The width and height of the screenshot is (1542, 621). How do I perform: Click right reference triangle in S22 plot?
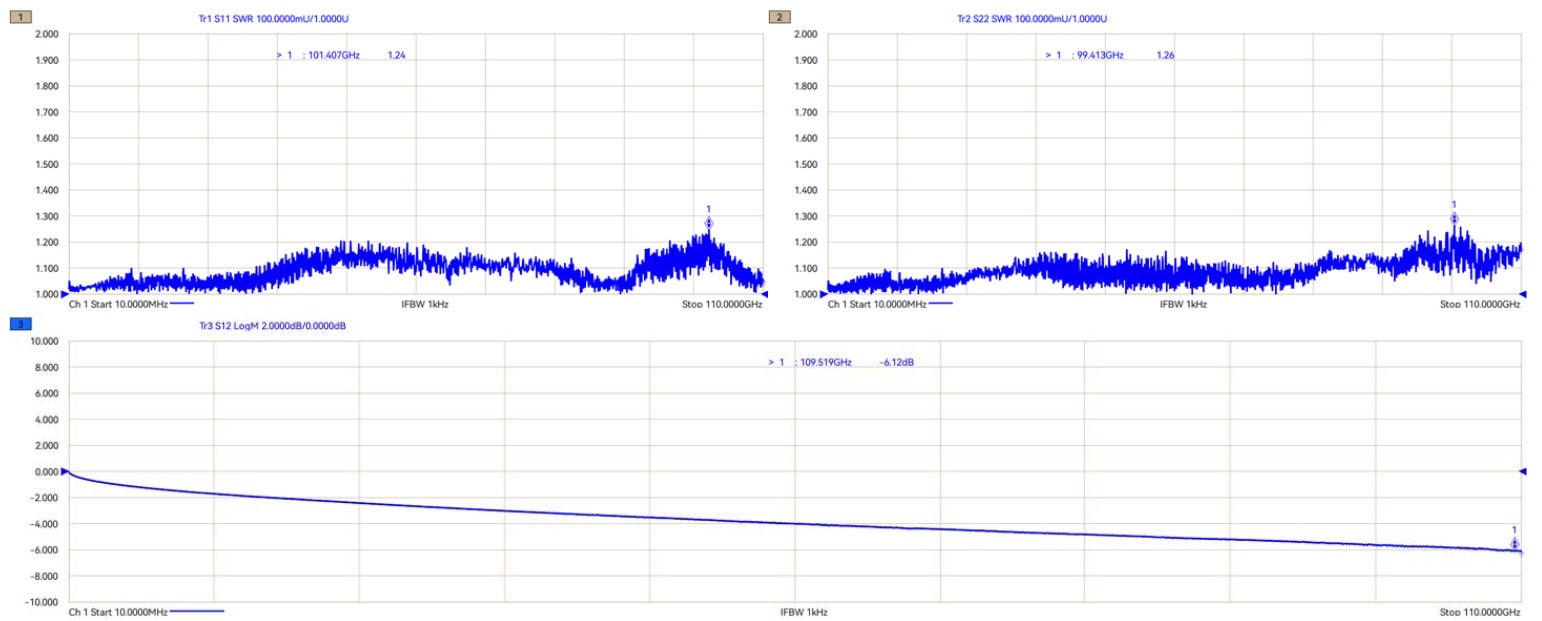[x=1523, y=294]
